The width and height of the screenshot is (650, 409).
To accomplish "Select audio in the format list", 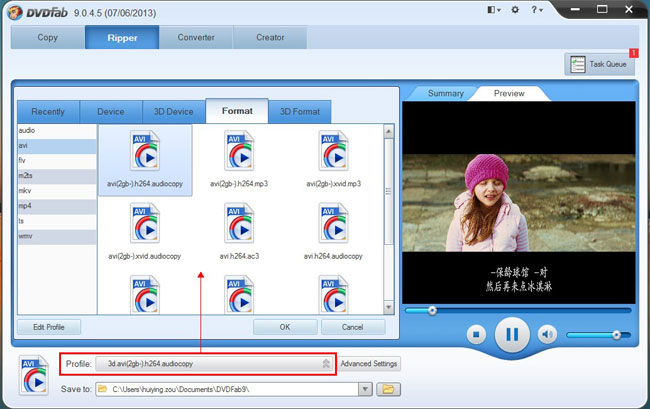I will tap(57, 130).
